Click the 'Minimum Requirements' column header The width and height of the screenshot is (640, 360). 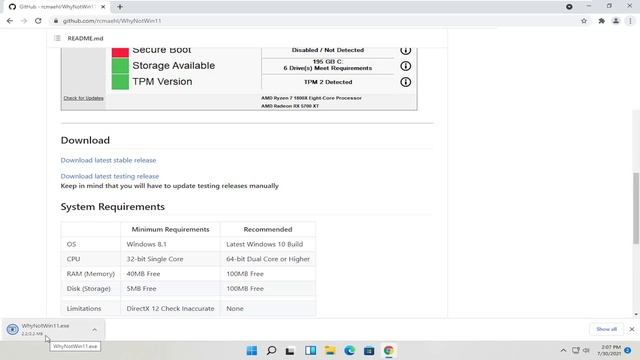tap(170, 229)
